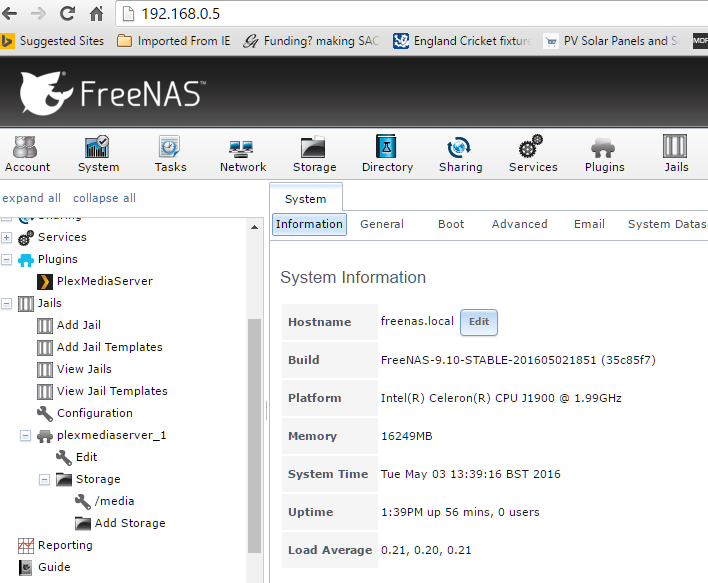The width and height of the screenshot is (708, 583).
Task: Switch to the General tab
Action: click(x=382, y=224)
